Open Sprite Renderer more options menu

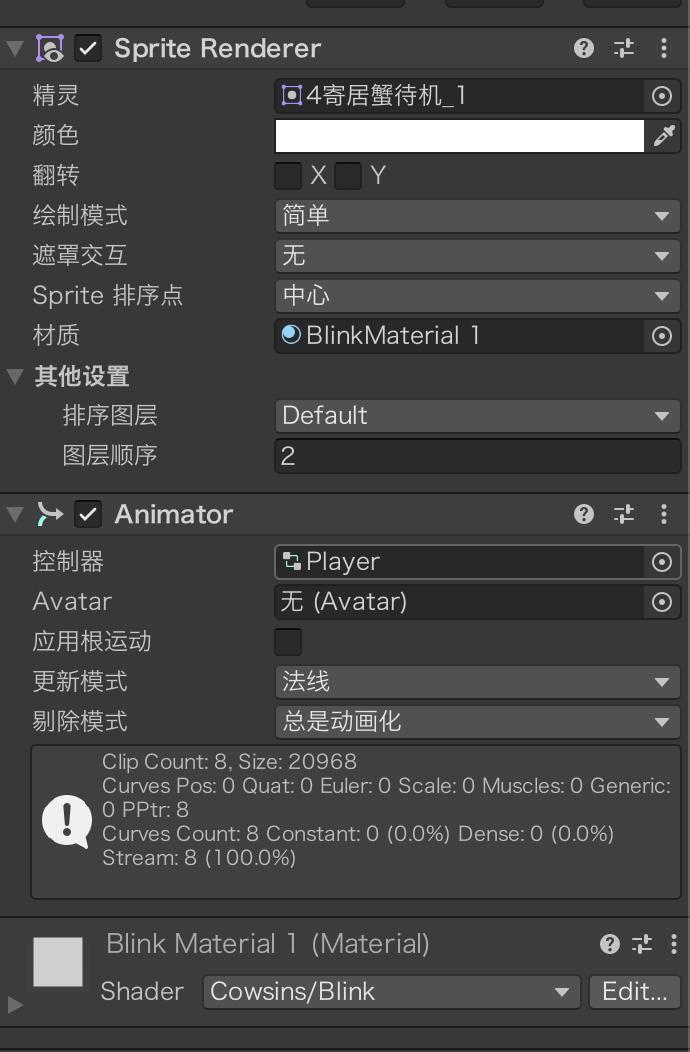click(x=664, y=48)
